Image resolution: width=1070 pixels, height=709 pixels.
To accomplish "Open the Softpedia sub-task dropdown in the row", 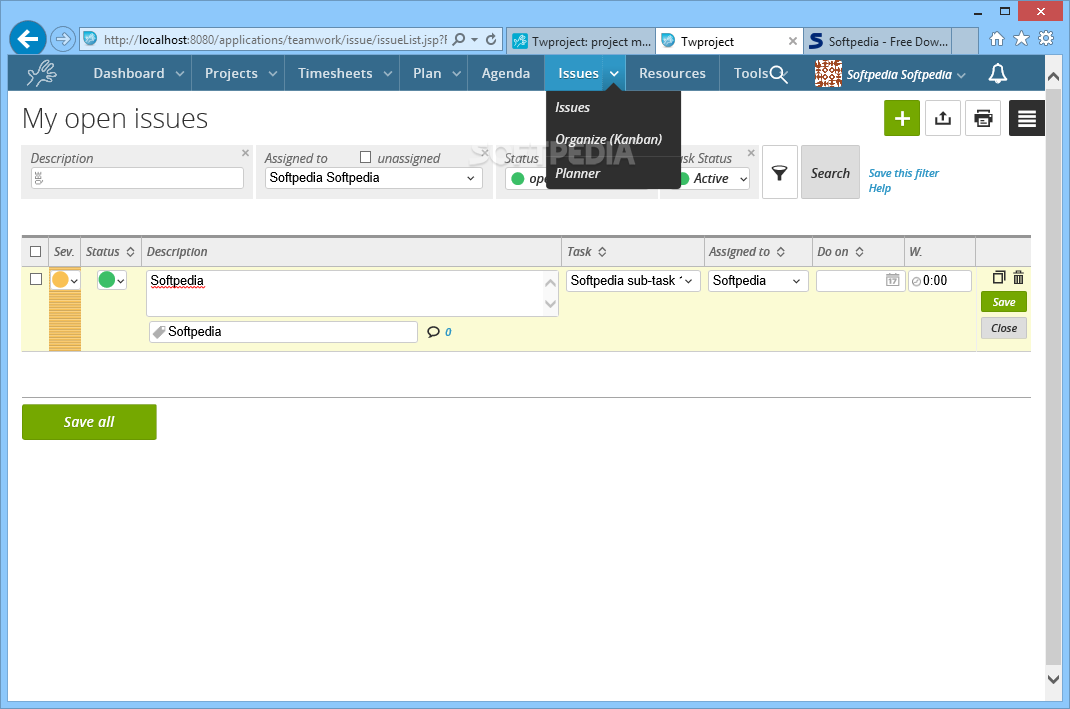I will pyautogui.click(x=633, y=280).
